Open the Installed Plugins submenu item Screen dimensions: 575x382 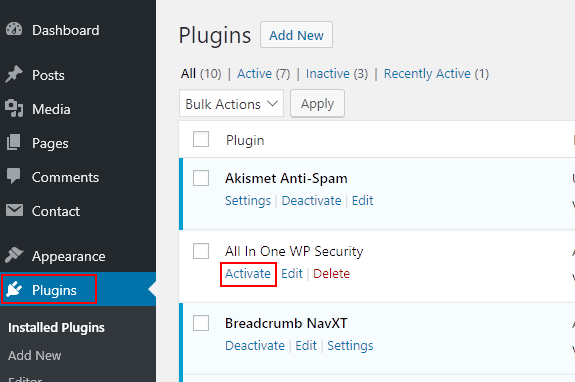(x=56, y=327)
